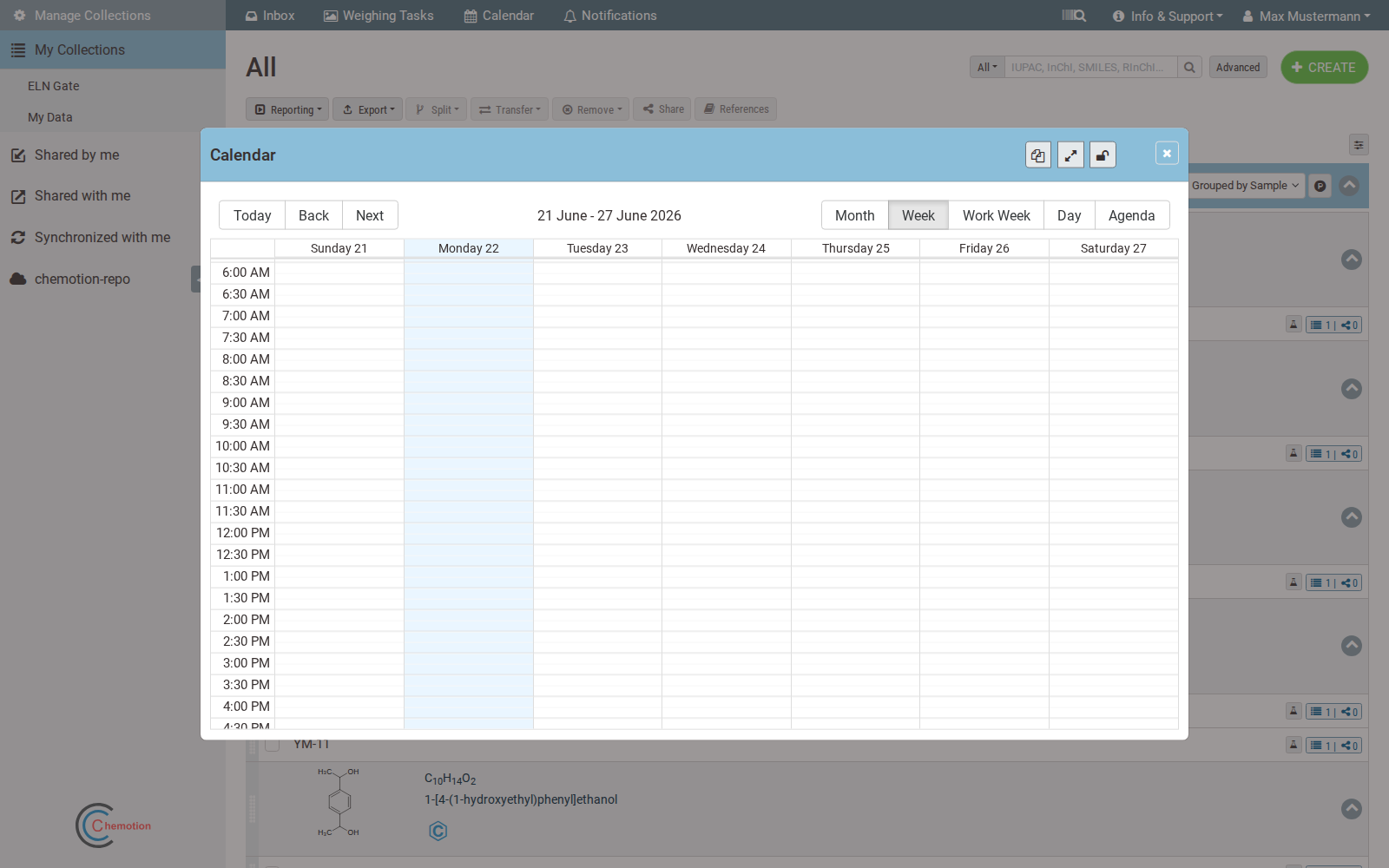Go Back one week in the calendar
The width and height of the screenshot is (1389, 868).
coord(313,215)
